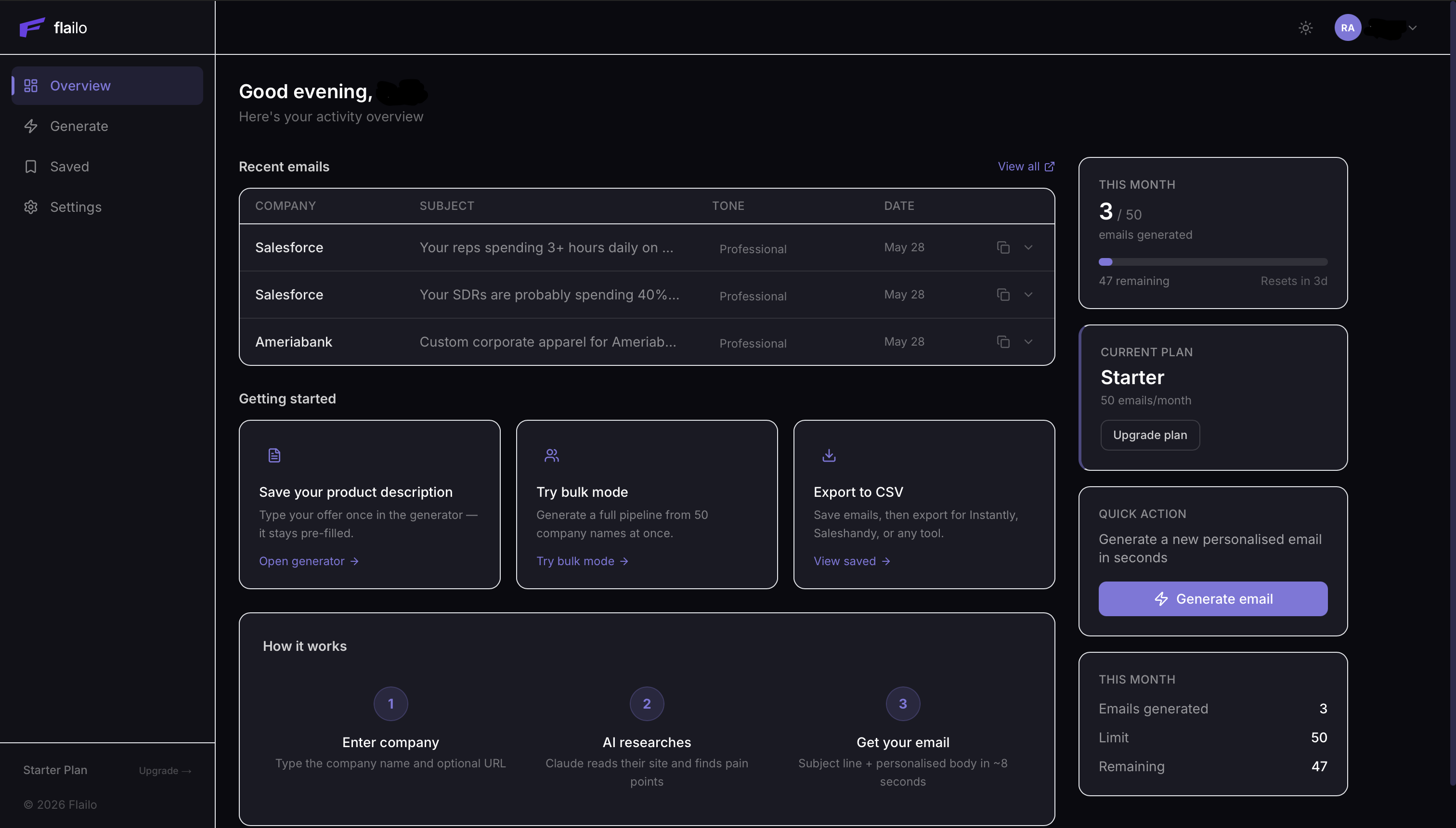Click the Flailo logo icon
Image resolution: width=1456 pixels, height=828 pixels.
click(32, 27)
